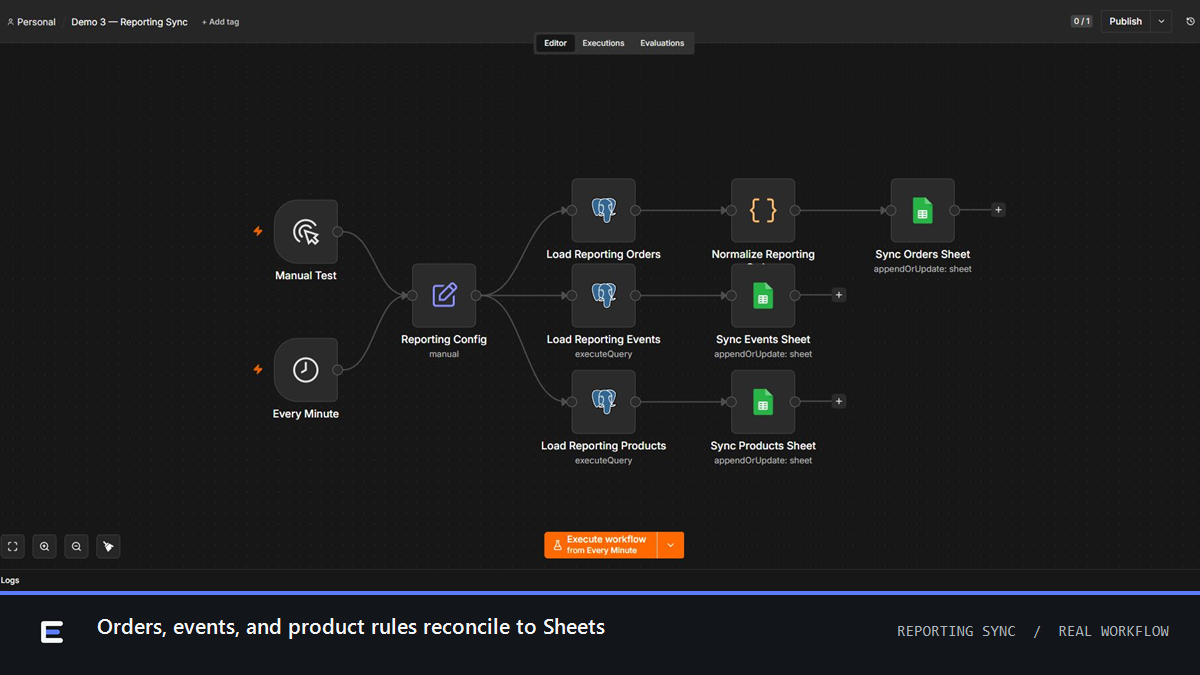Open the Logs panel
Screen dimensions: 1200x675
10,580
